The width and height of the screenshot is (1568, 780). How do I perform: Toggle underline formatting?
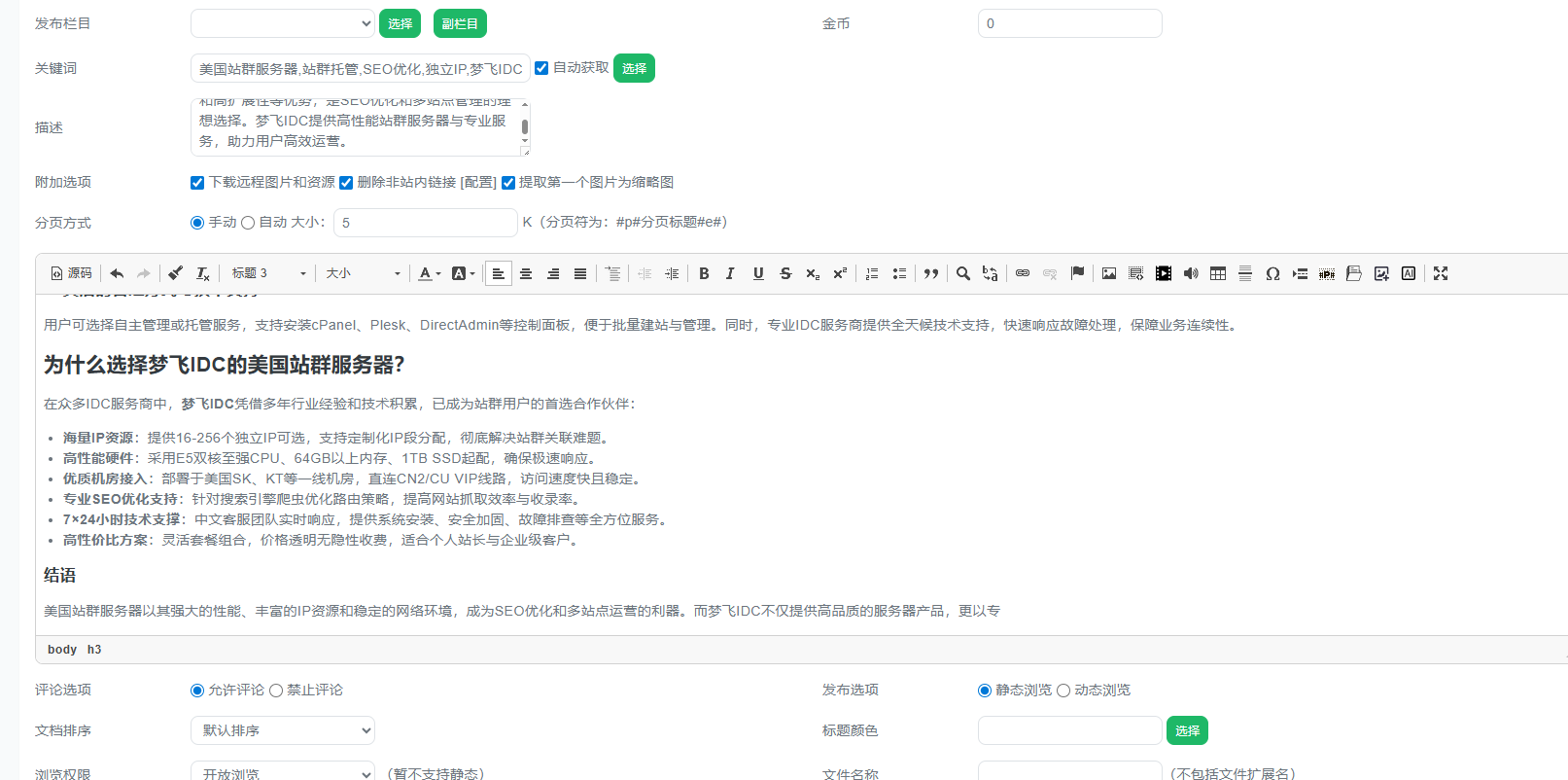tap(758, 273)
